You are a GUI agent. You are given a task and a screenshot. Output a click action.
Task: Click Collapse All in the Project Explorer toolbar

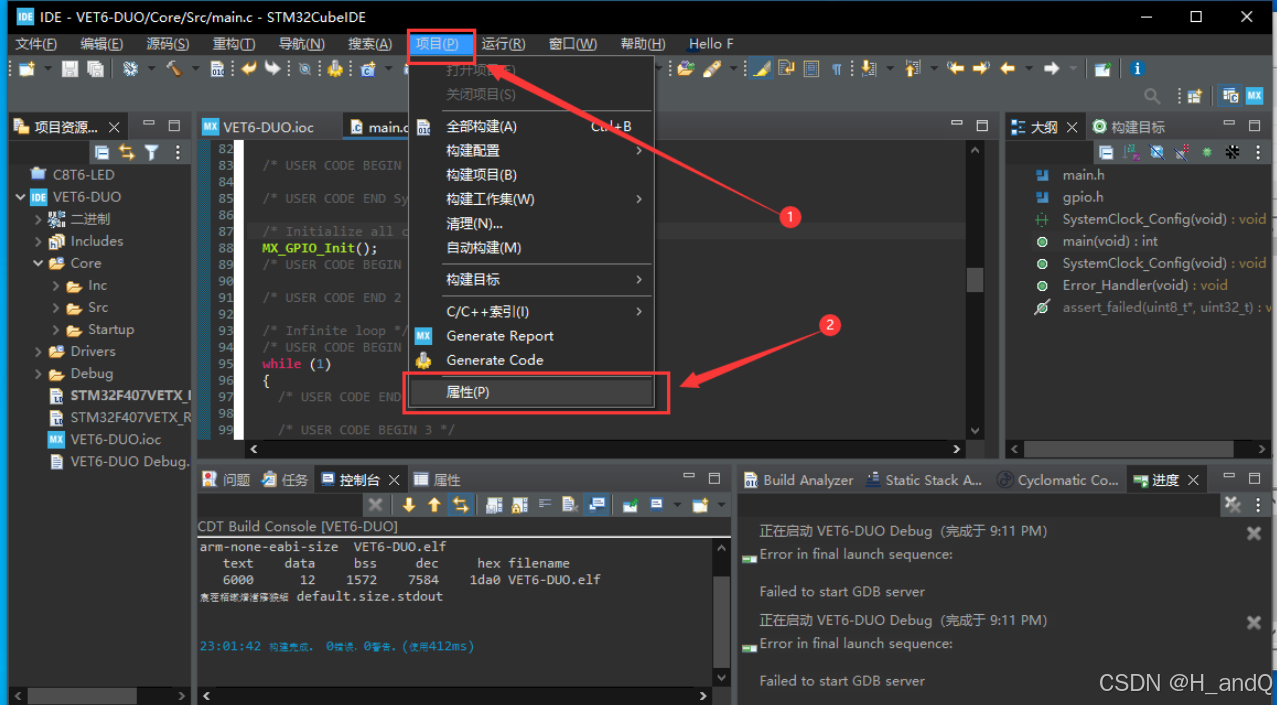click(101, 152)
